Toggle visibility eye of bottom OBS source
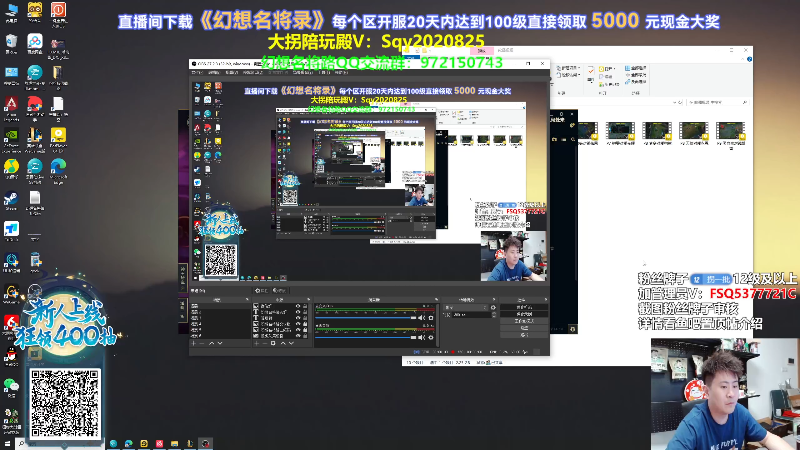Screen dimensions: 800x450 [298, 335]
